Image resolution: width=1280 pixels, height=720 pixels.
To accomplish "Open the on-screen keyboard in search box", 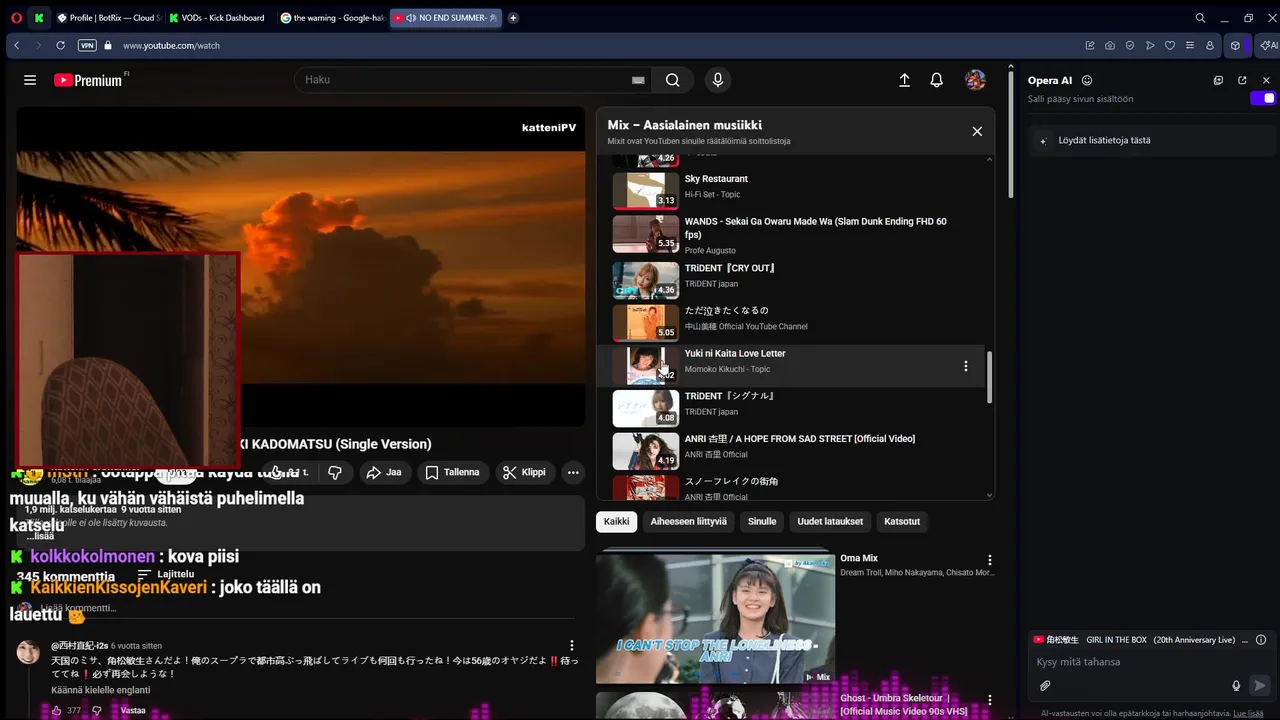I will (x=638, y=80).
